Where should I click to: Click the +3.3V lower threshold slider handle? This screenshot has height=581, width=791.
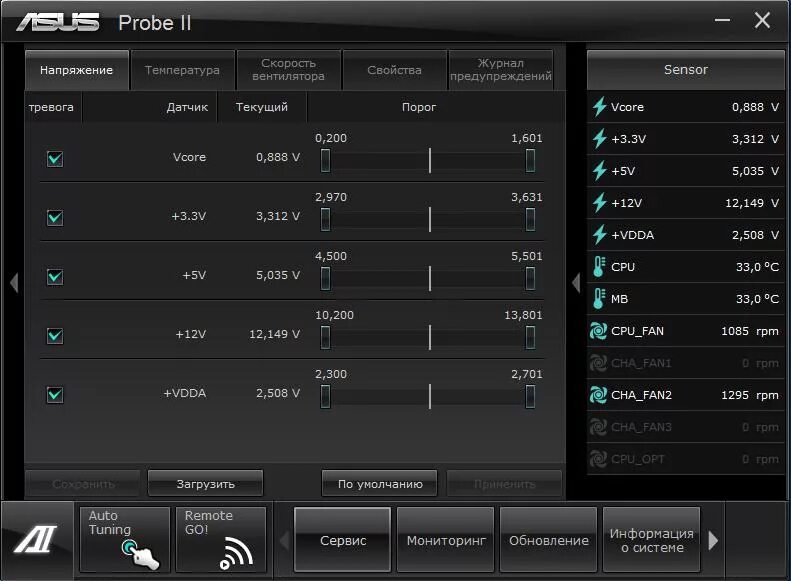click(x=325, y=220)
